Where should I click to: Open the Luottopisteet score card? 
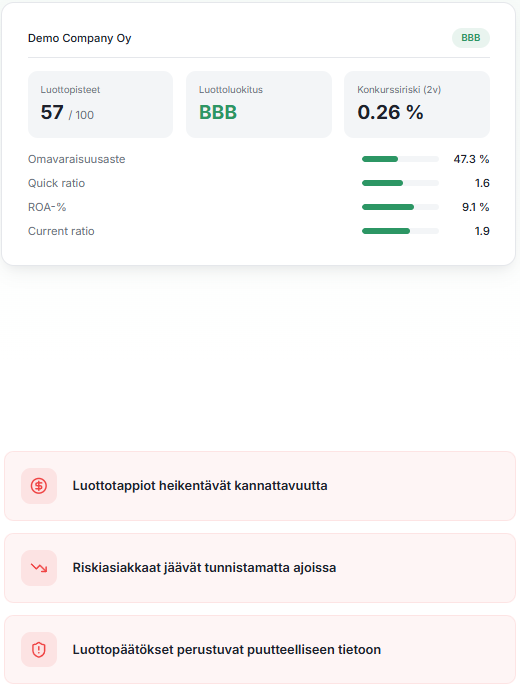[x=100, y=104]
